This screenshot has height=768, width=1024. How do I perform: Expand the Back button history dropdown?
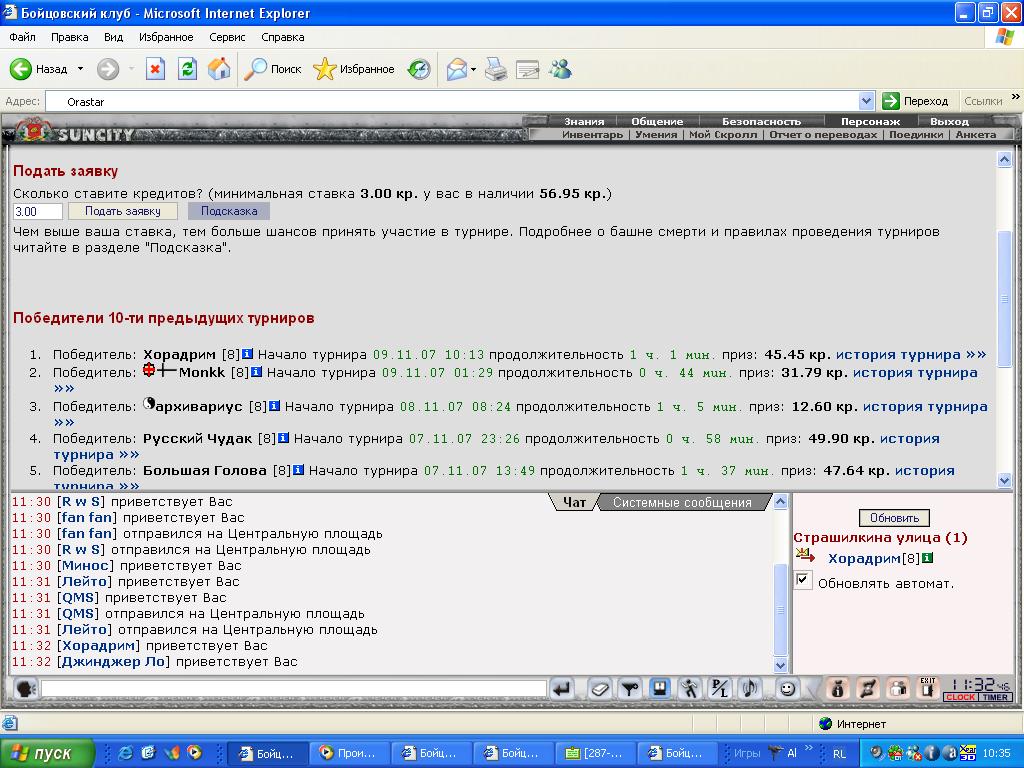(79, 69)
